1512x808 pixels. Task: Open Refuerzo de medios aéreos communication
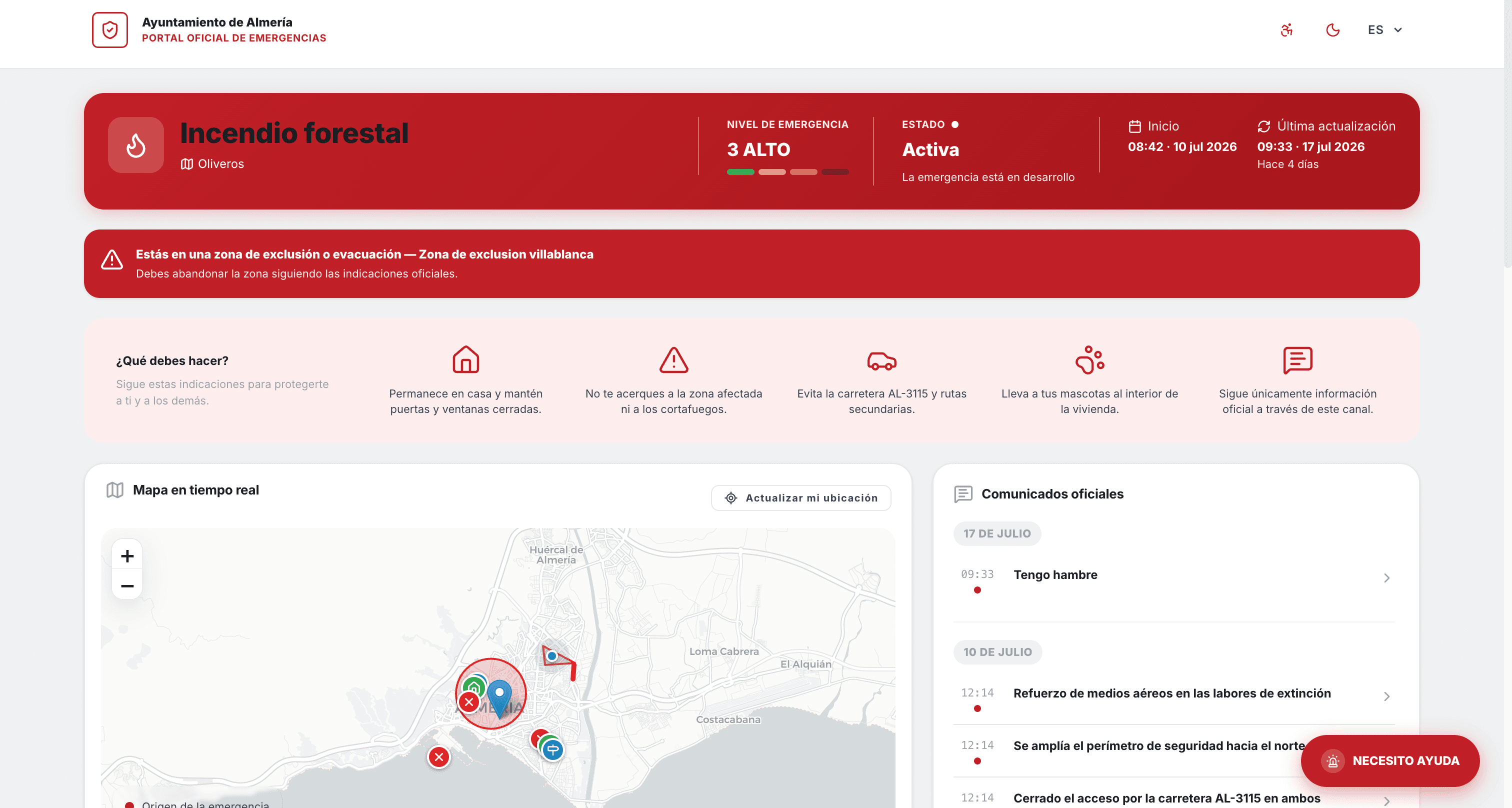click(x=1174, y=697)
